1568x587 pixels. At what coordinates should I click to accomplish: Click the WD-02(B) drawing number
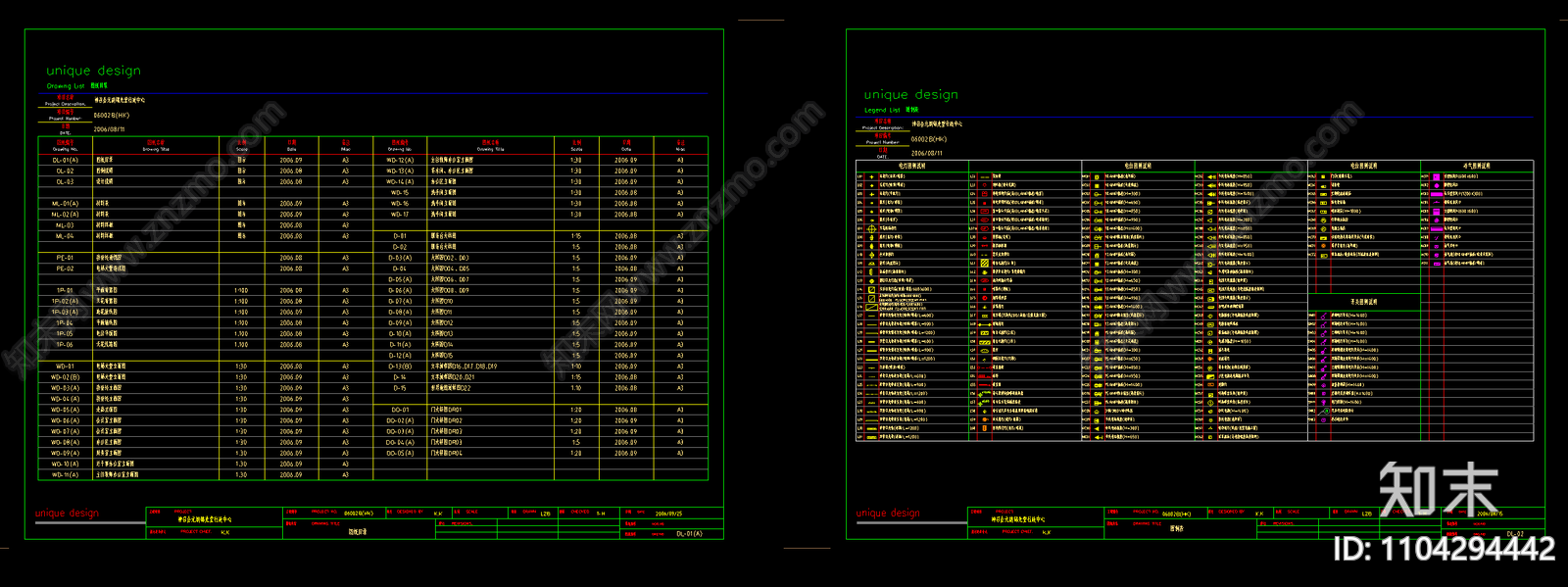click(x=65, y=377)
